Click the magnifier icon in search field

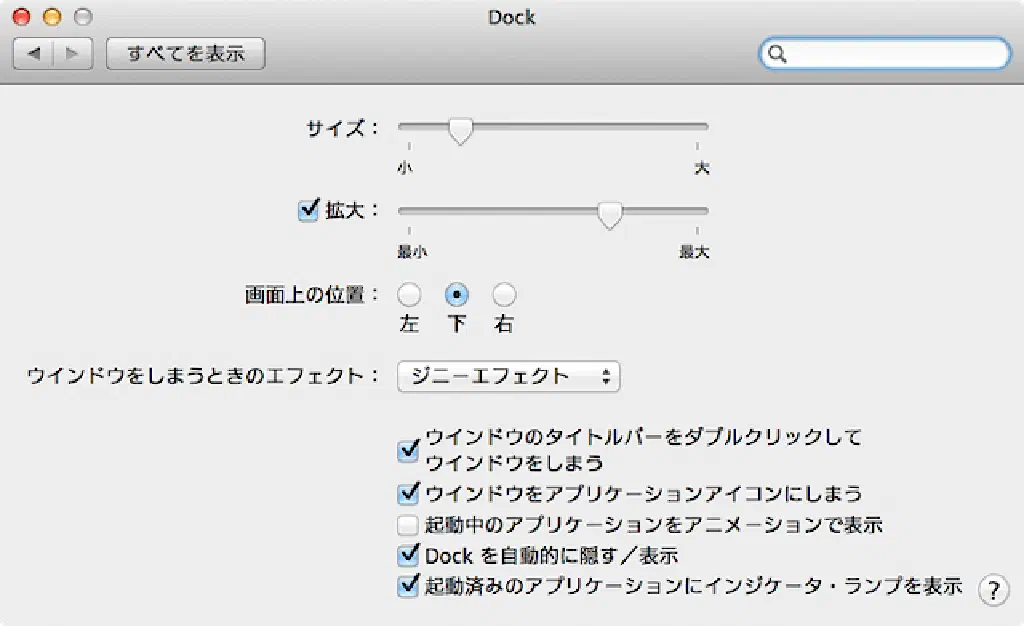(x=778, y=54)
